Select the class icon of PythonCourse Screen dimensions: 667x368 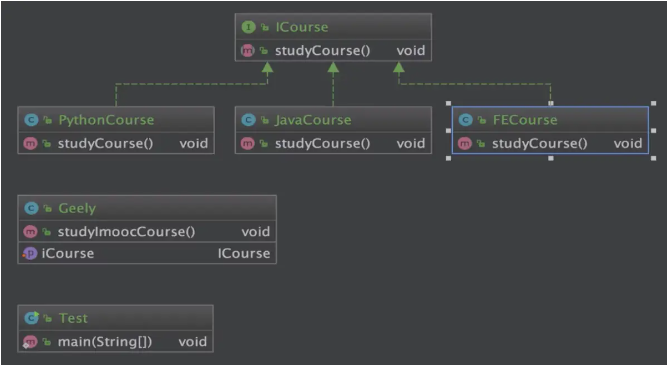point(31,120)
